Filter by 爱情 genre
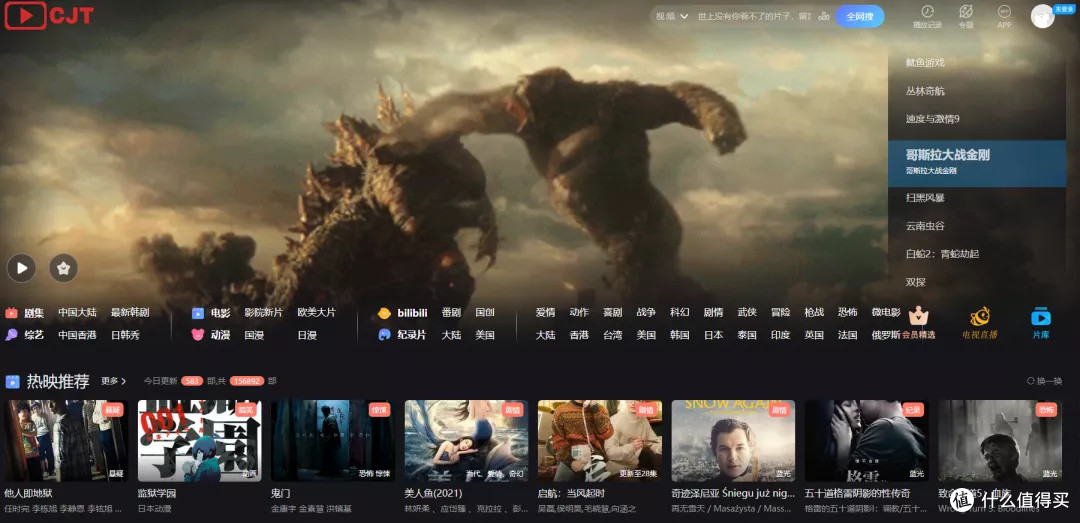1080x523 pixels. click(546, 313)
